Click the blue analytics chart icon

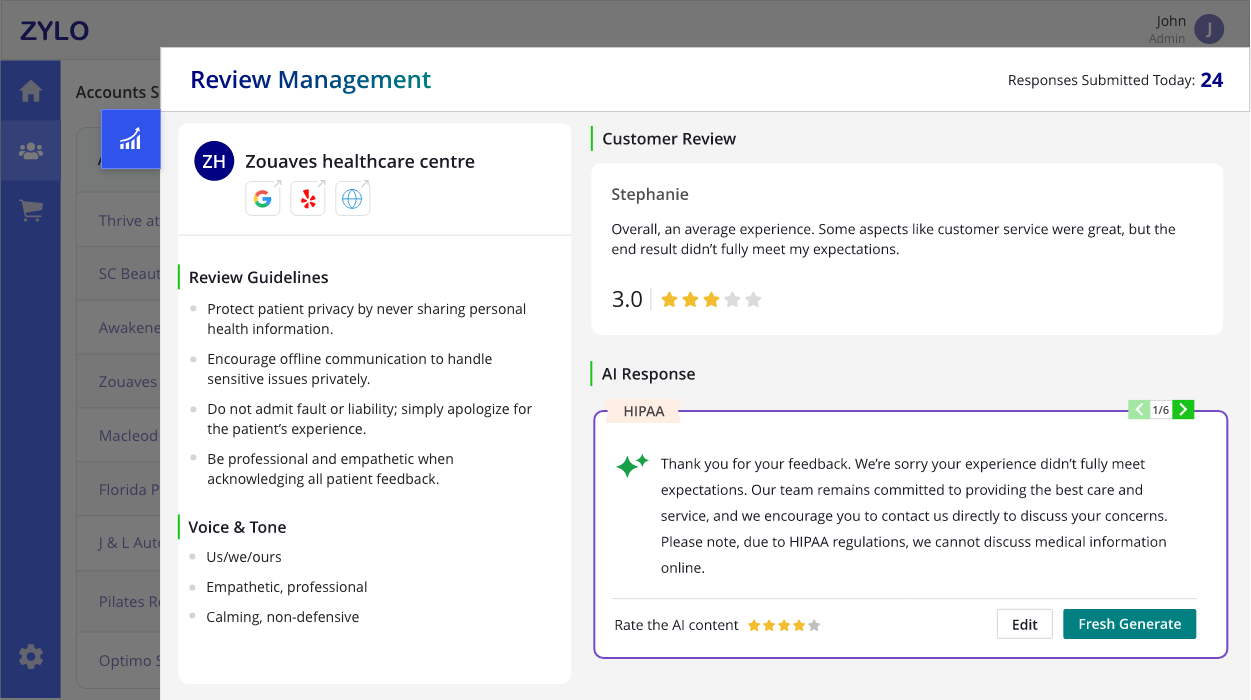131,139
